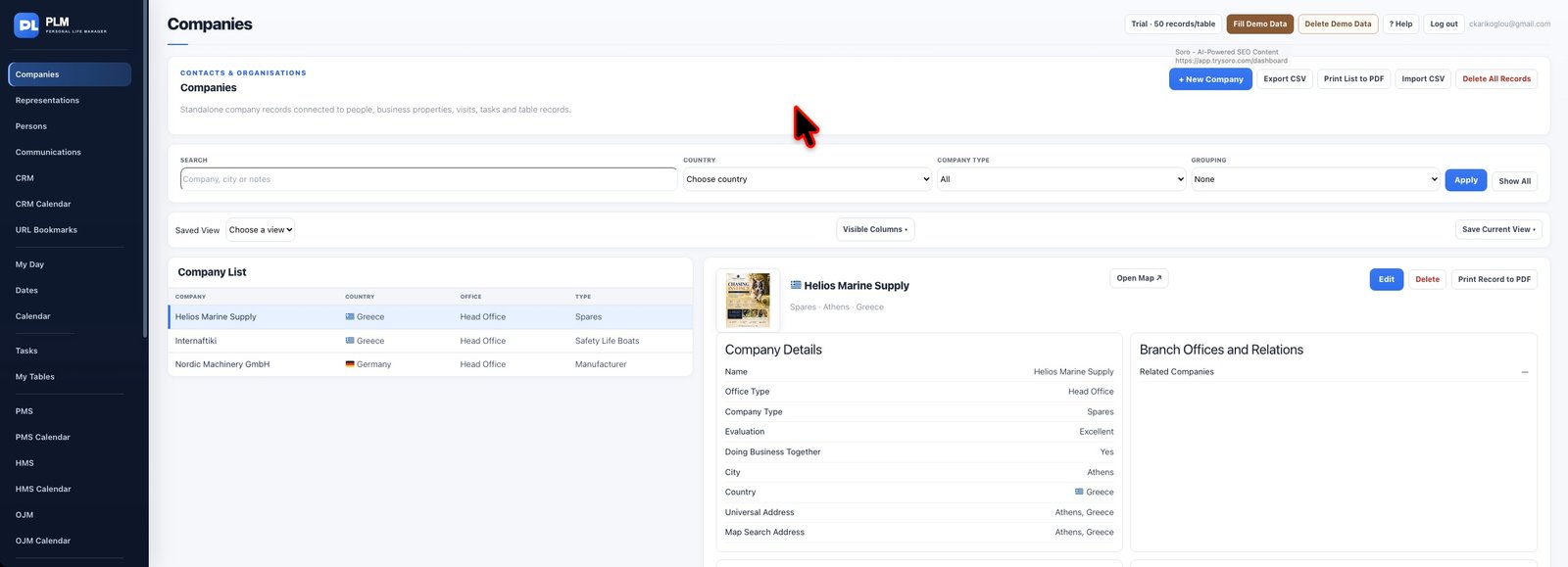Open URL Bookmarks in the sidebar

tap(46, 230)
